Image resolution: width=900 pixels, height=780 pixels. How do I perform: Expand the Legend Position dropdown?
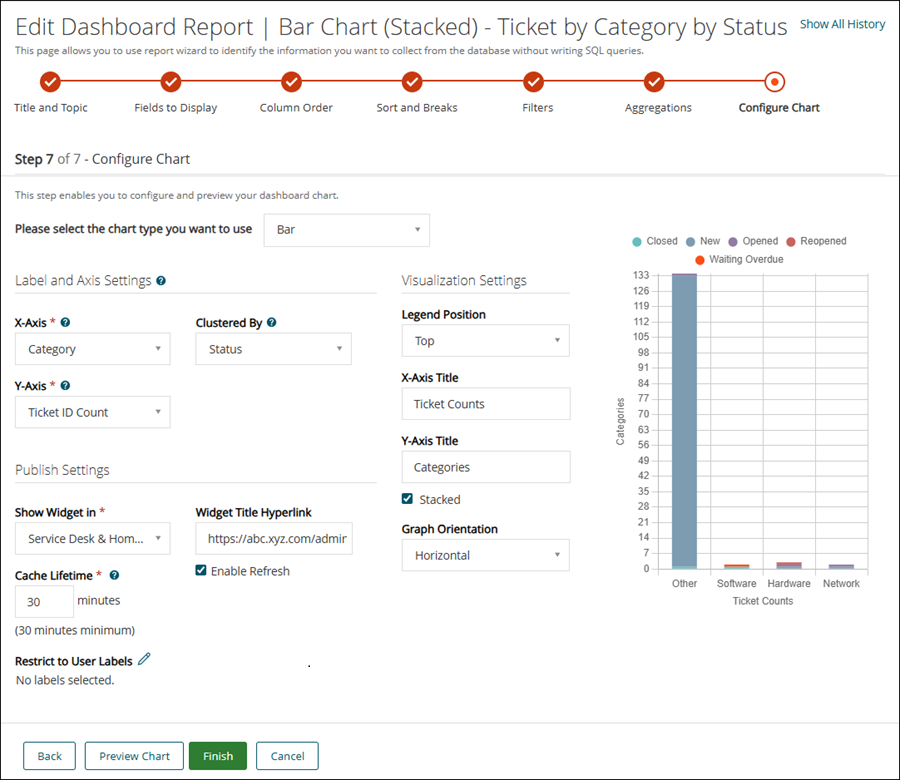click(x=485, y=341)
